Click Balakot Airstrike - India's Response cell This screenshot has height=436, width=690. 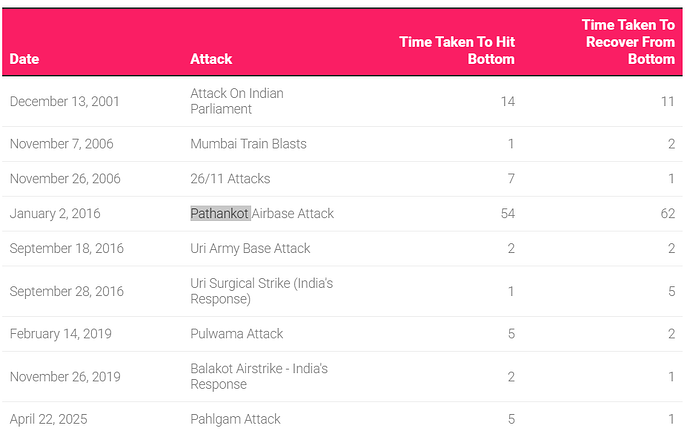(x=259, y=377)
